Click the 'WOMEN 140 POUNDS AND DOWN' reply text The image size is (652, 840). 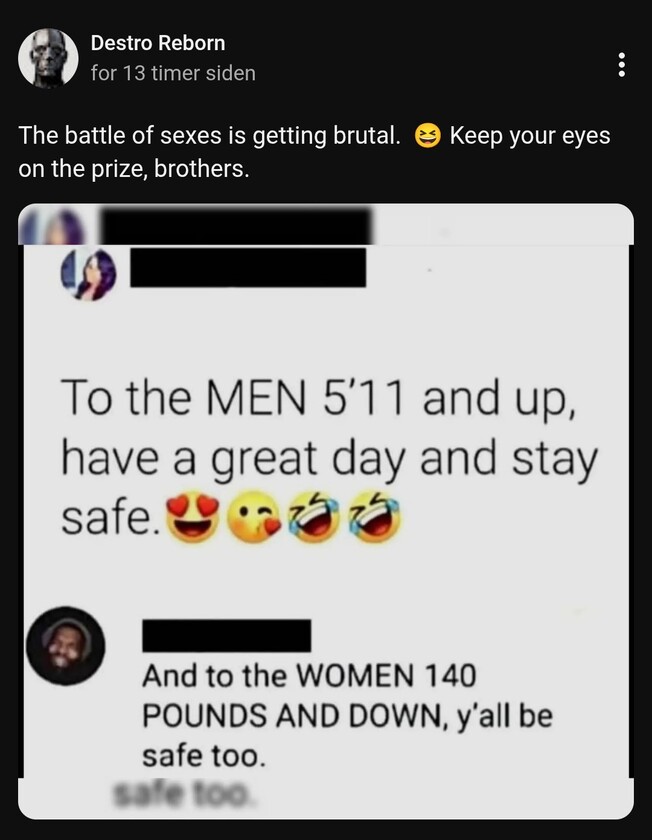(309, 695)
